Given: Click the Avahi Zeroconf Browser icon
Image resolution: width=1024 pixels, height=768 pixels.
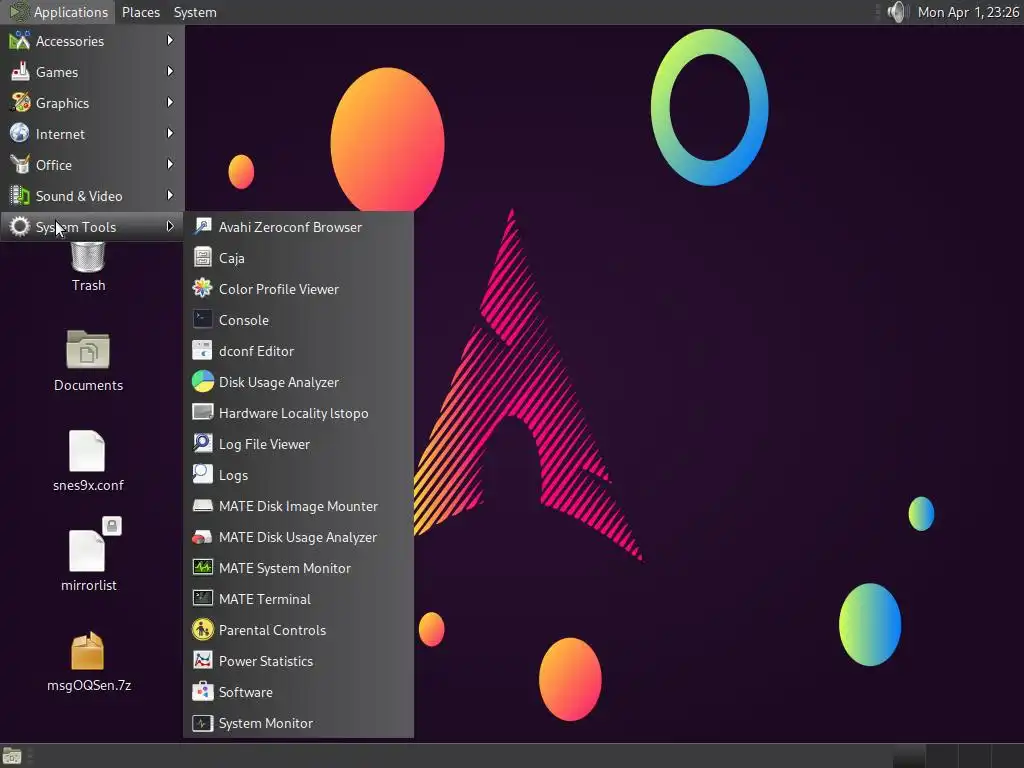Looking at the screenshot, I should (x=202, y=227).
